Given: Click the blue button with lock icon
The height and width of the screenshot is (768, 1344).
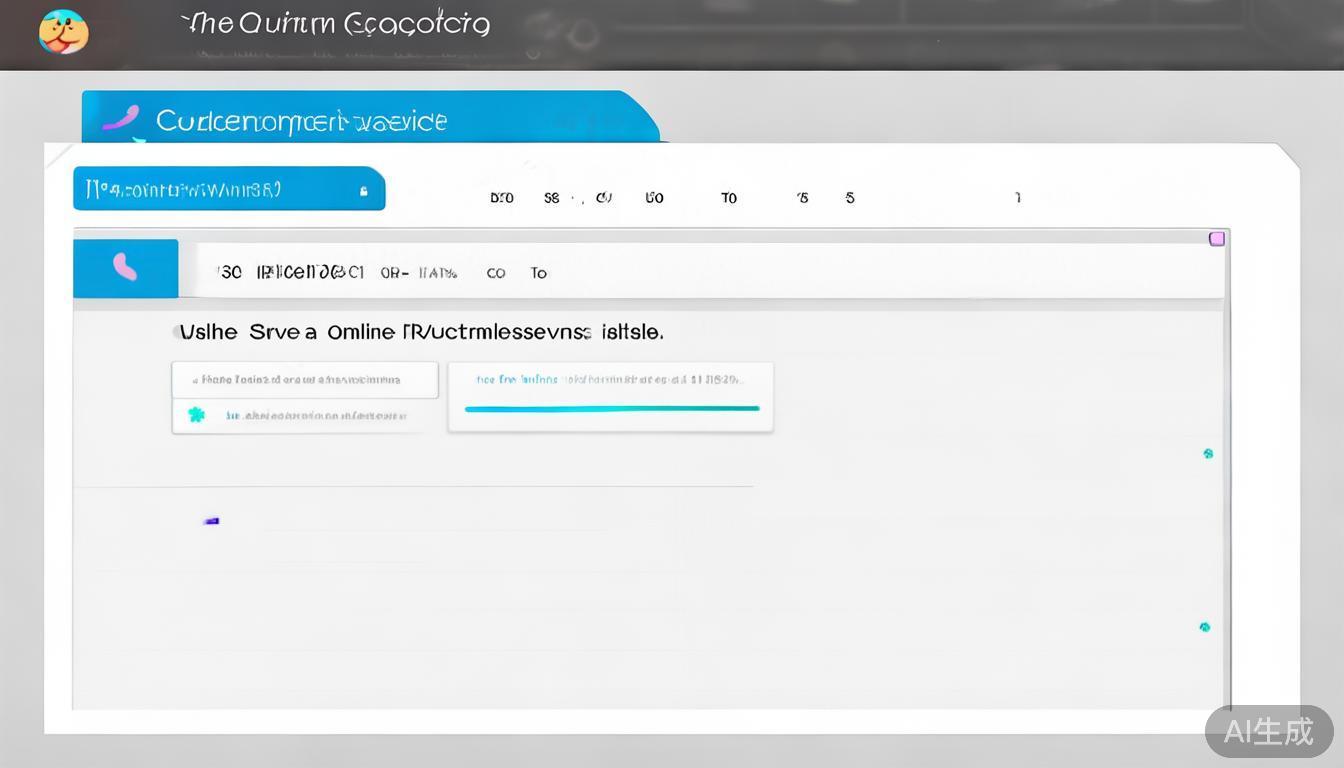Looking at the screenshot, I should (229, 189).
